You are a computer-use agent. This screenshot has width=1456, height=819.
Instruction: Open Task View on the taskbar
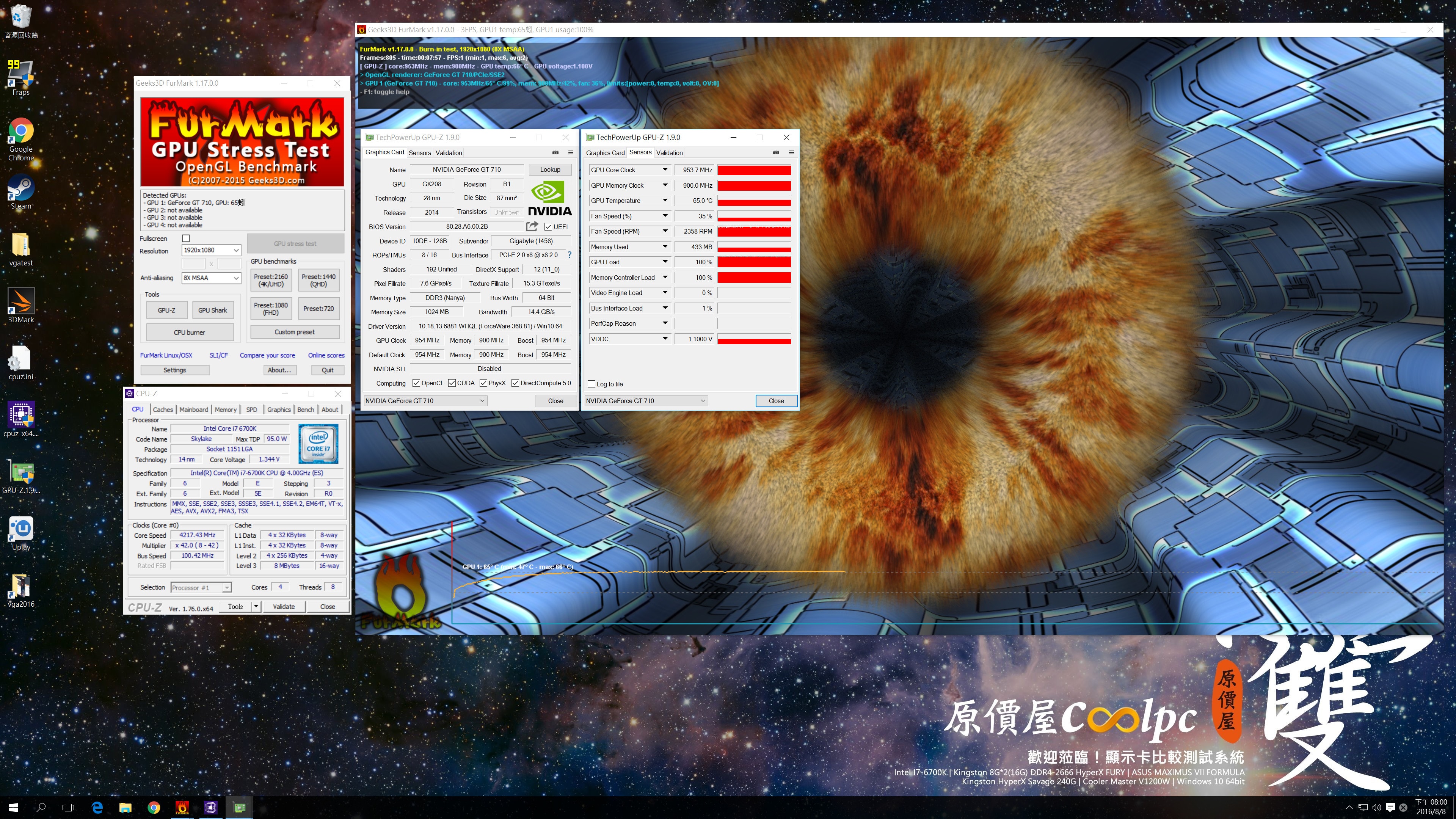pyautogui.click(x=68, y=807)
